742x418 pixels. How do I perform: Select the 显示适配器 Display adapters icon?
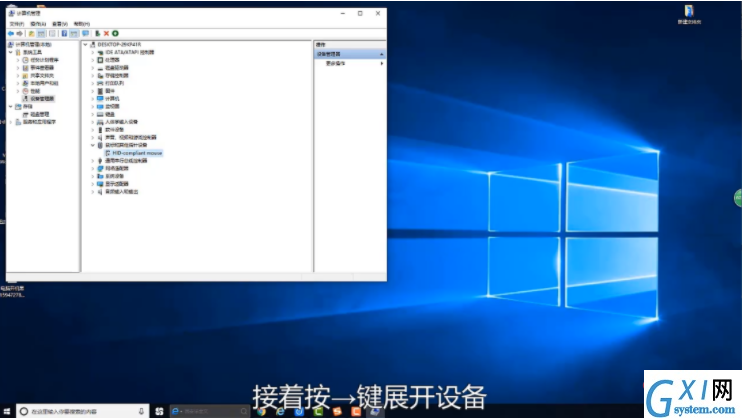tap(100, 184)
